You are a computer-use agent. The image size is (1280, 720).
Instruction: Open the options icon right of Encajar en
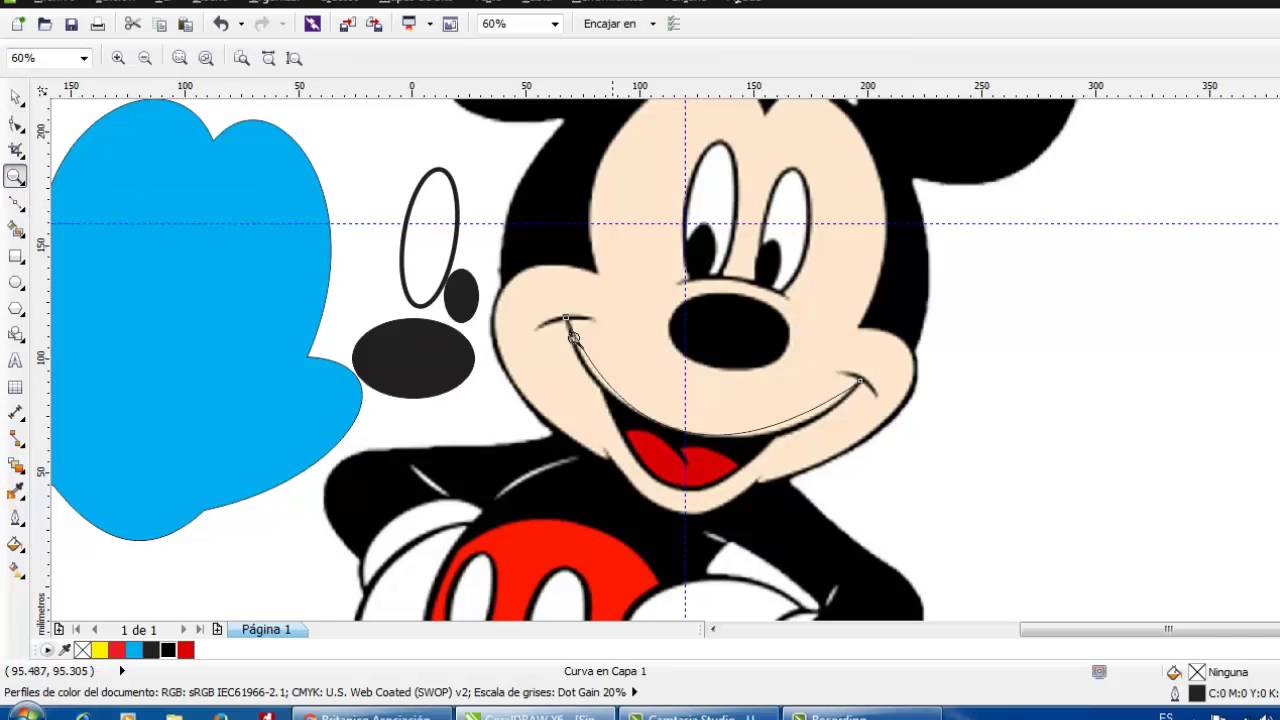point(674,24)
